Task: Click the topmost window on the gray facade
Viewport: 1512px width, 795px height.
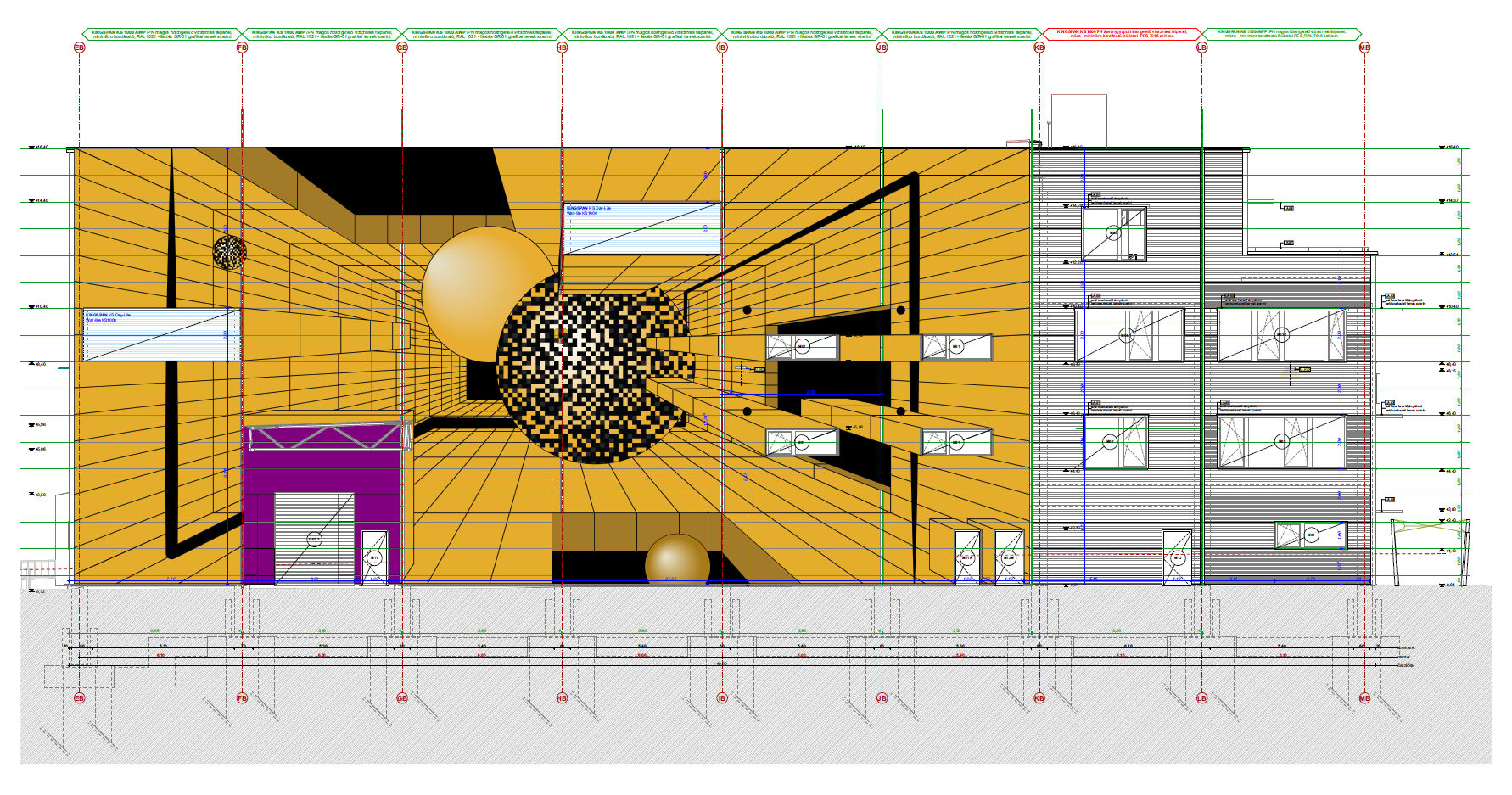Action: click(1113, 233)
